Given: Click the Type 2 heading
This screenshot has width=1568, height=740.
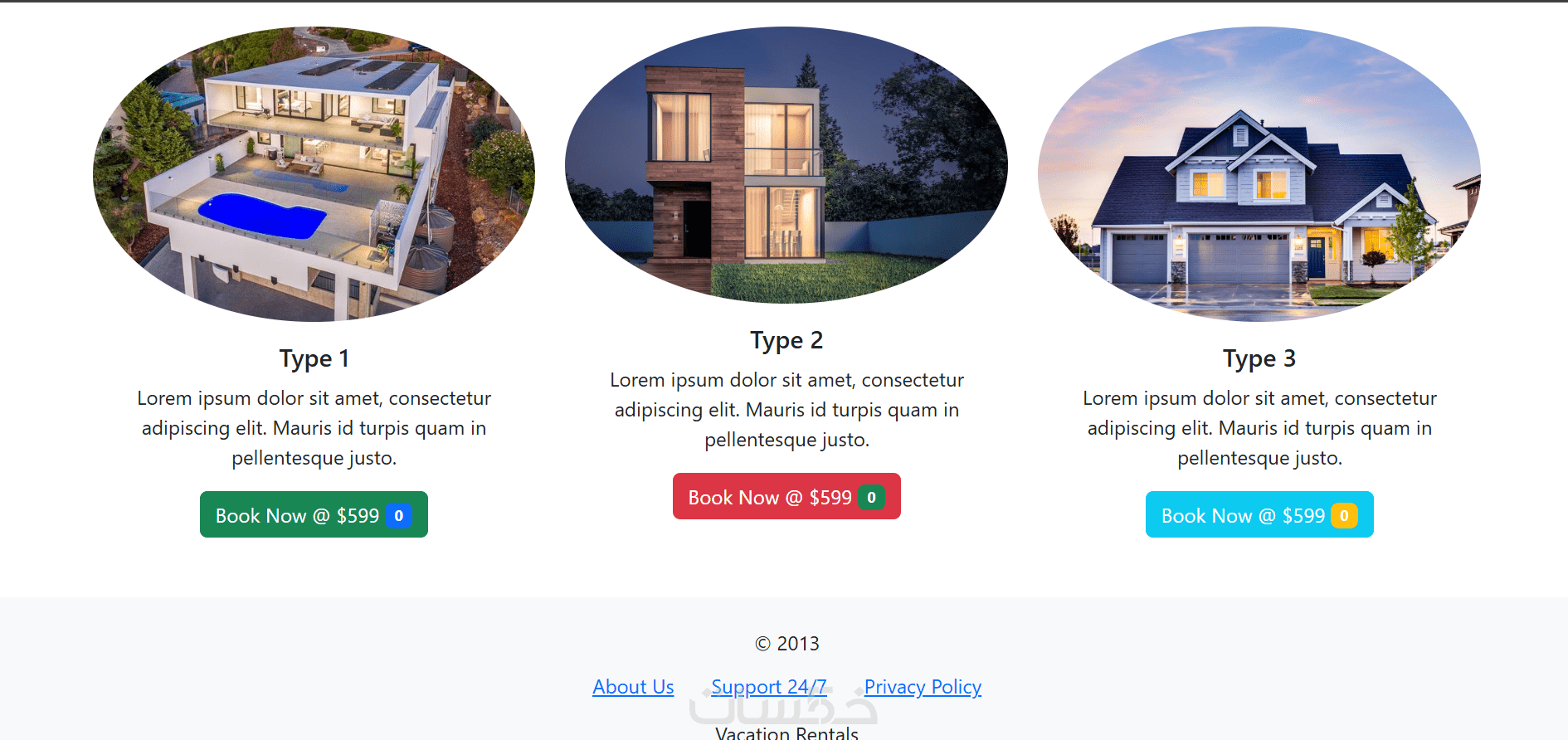Looking at the screenshot, I should tap(786, 340).
